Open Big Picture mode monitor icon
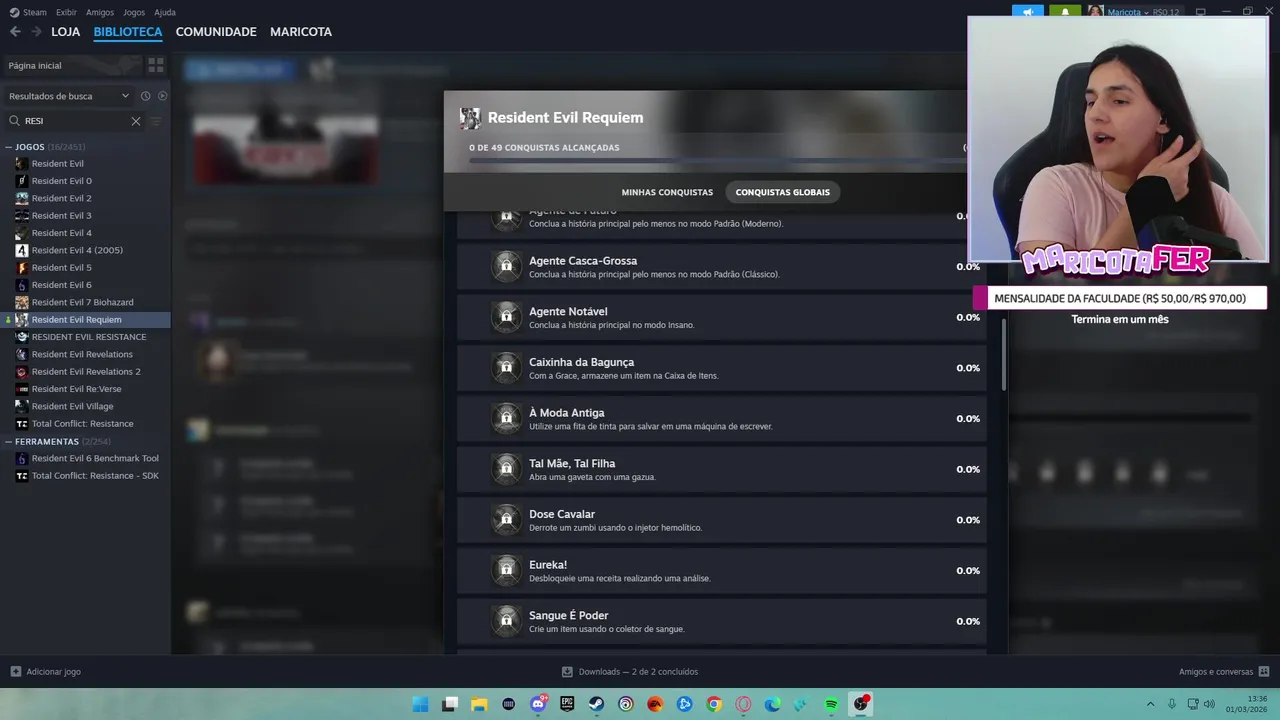1280x720 pixels. click(1201, 12)
